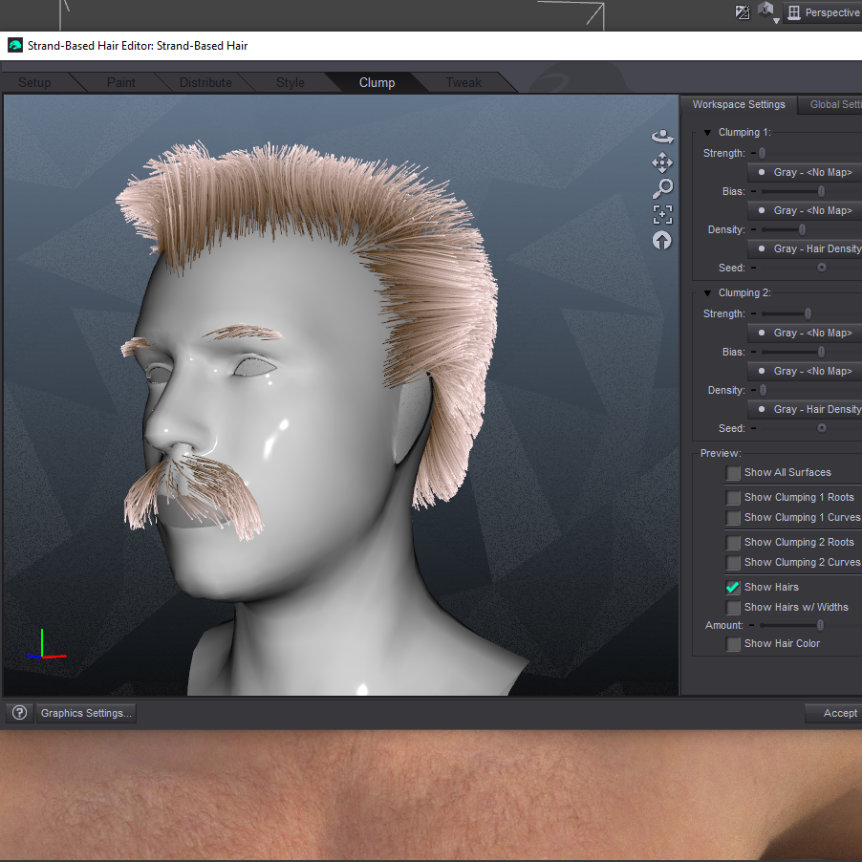The height and width of the screenshot is (862, 862).
Task: Select the orbit/rotate view icon
Action: (x=662, y=136)
